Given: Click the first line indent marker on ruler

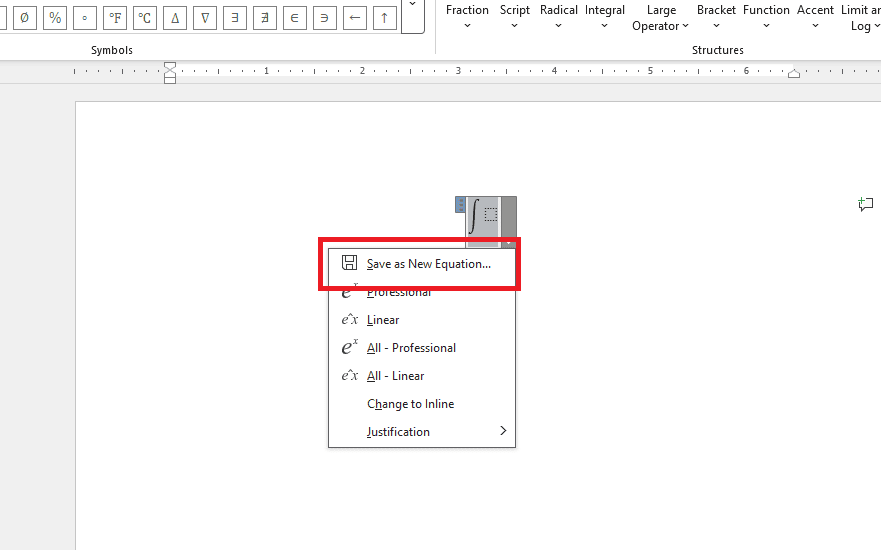Looking at the screenshot, I should [x=170, y=66].
